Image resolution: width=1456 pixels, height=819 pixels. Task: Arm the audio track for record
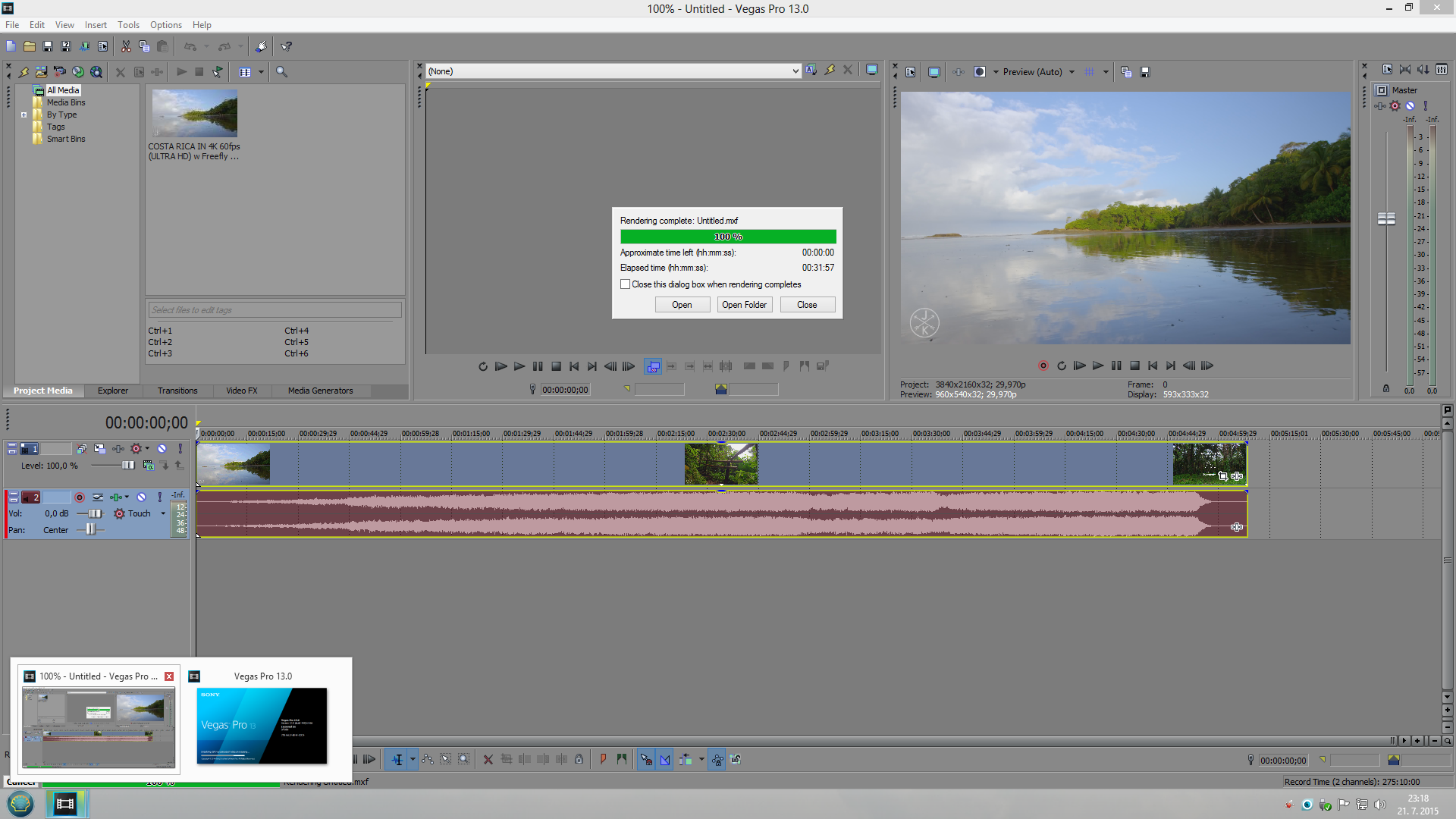(x=80, y=497)
